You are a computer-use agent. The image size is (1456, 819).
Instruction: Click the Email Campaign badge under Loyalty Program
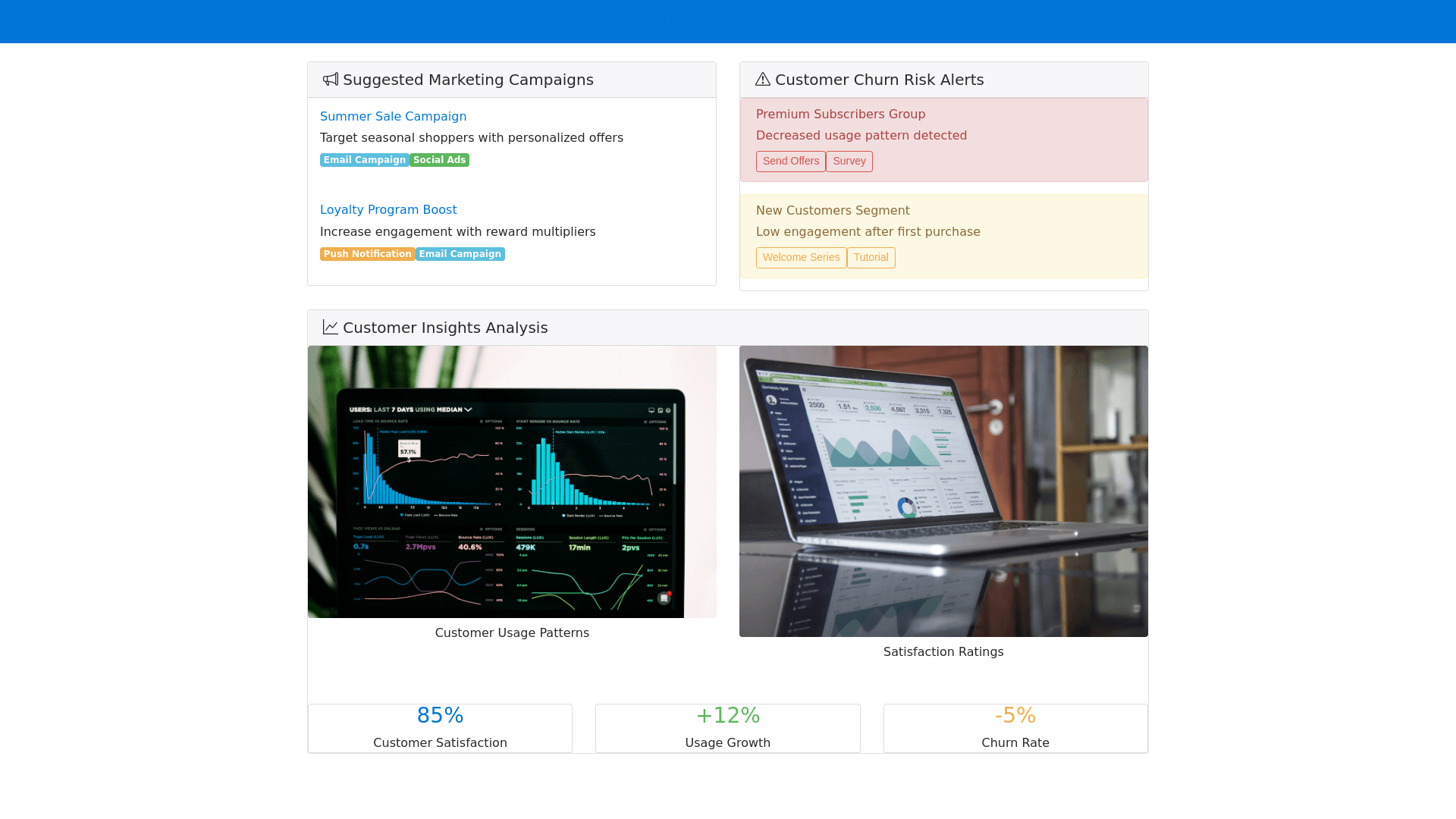[460, 254]
